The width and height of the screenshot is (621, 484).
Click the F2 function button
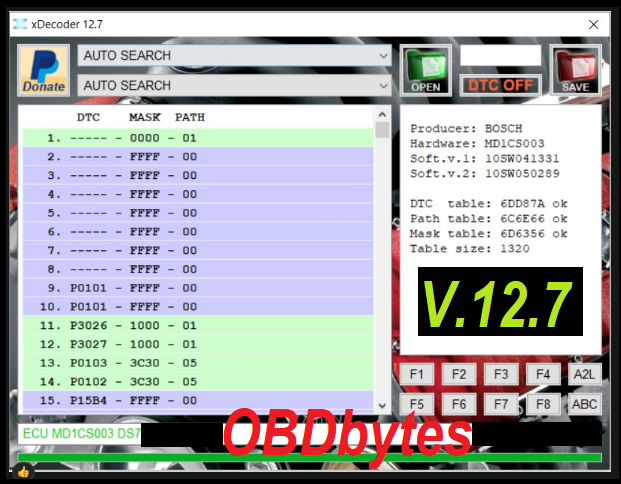459,374
